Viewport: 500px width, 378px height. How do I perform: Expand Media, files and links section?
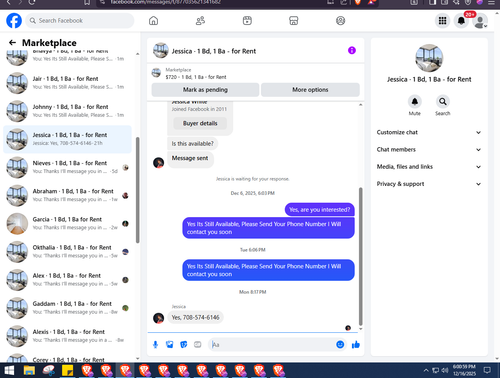click(x=429, y=167)
